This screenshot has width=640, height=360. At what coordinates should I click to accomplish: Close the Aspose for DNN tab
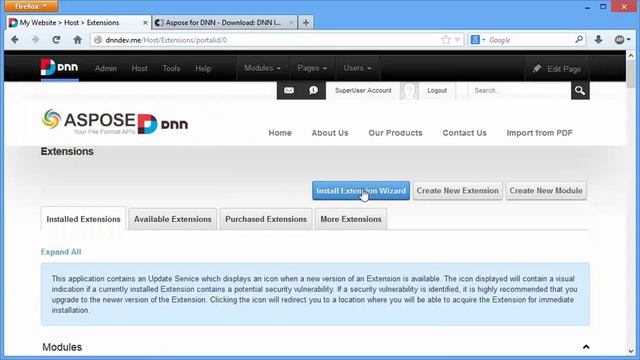pyautogui.click(x=291, y=23)
